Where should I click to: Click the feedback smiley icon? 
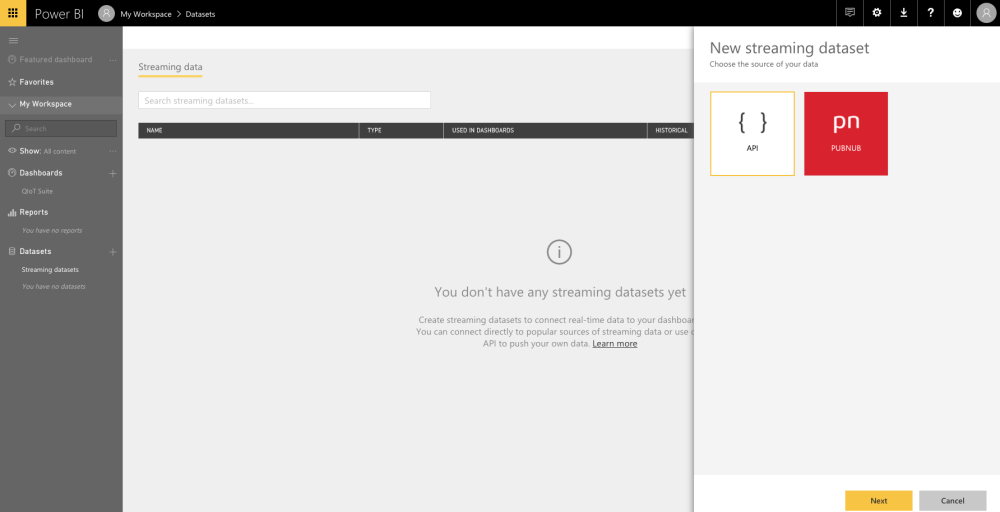957,13
